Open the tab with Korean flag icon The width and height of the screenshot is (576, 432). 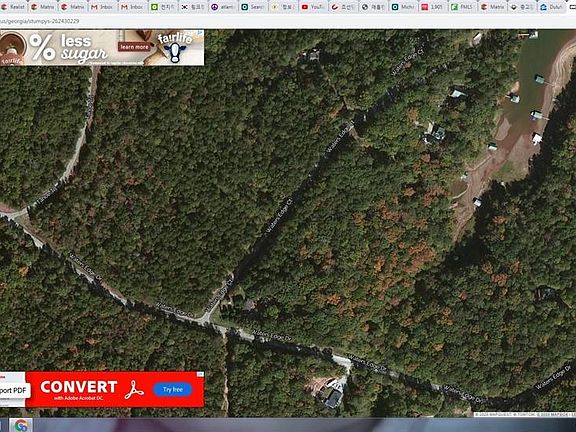[x=193, y=7]
